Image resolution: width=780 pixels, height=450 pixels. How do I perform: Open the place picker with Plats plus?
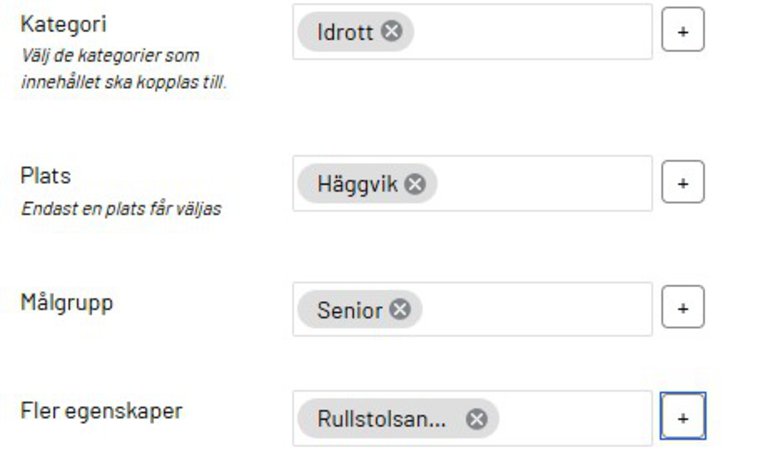683,184
